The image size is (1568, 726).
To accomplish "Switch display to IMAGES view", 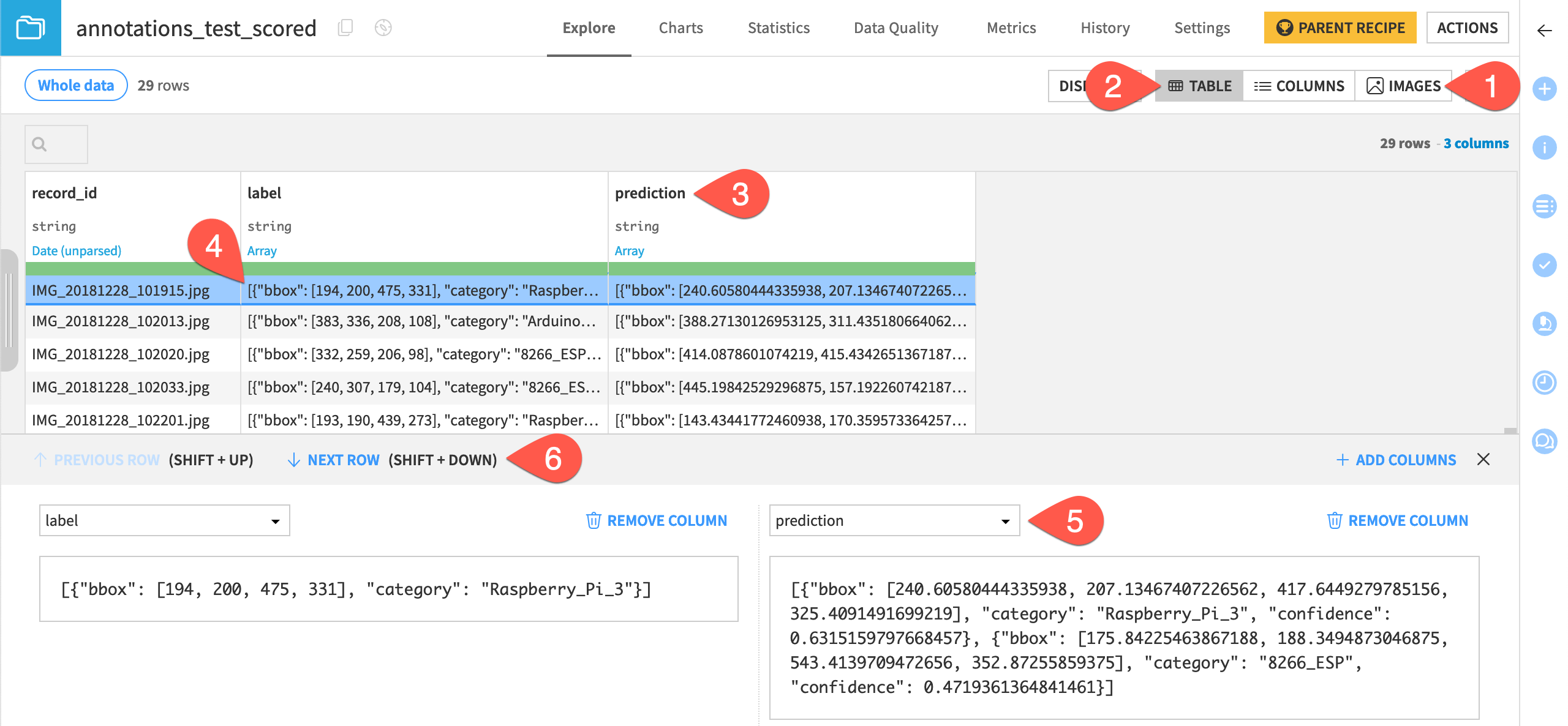I will click(1403, 86).
